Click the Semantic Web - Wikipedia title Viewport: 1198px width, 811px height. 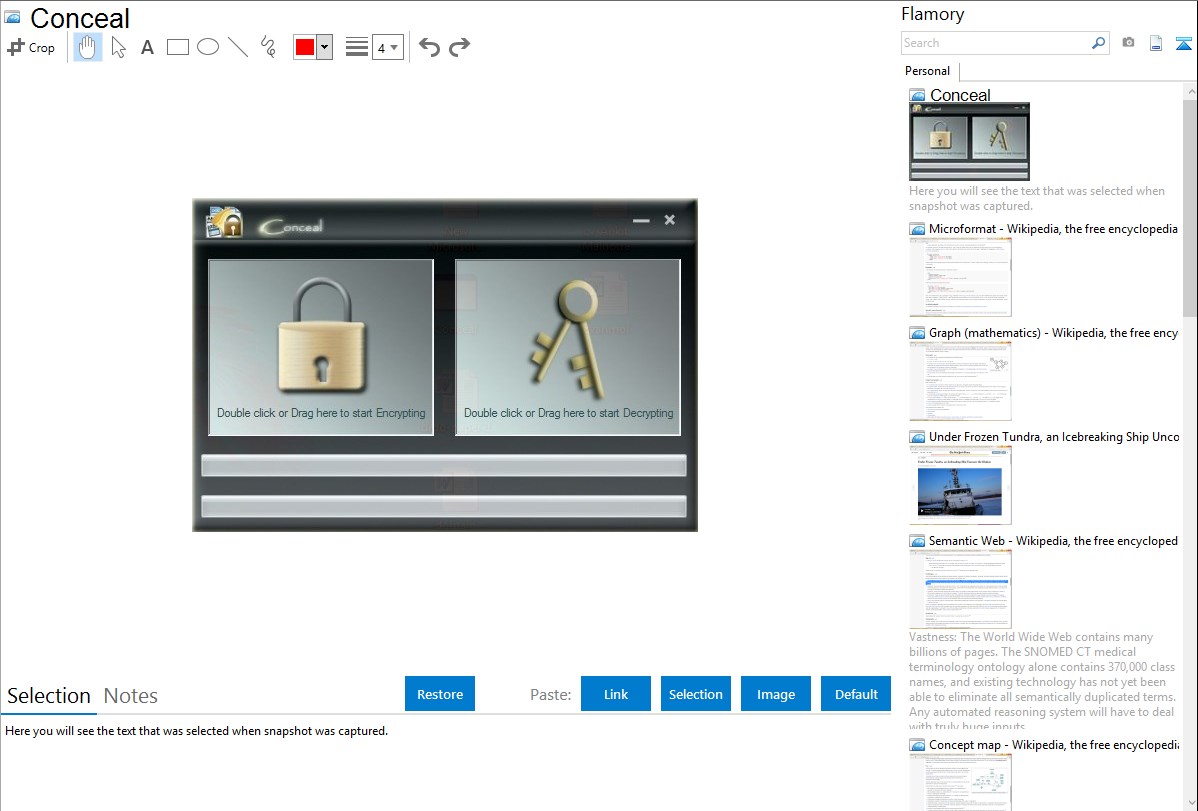tap(1053, 540)
